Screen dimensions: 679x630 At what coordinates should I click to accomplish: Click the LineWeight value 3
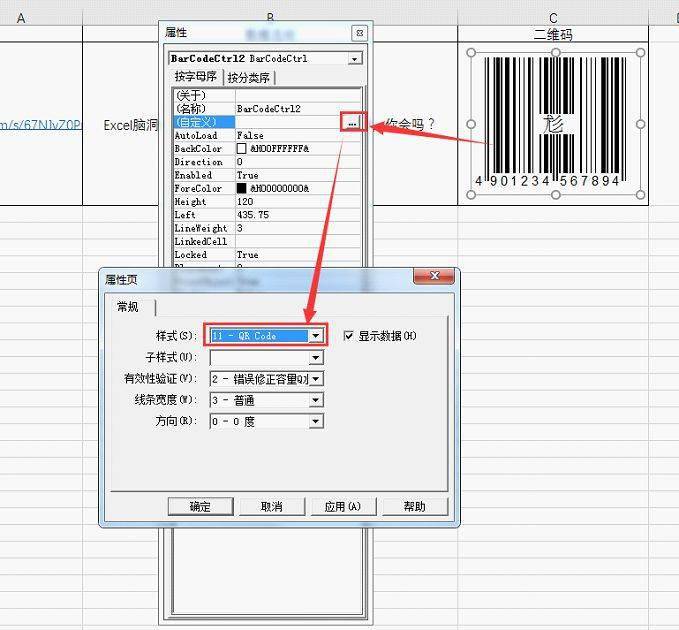pyautogui.click(x=239, y=228)
